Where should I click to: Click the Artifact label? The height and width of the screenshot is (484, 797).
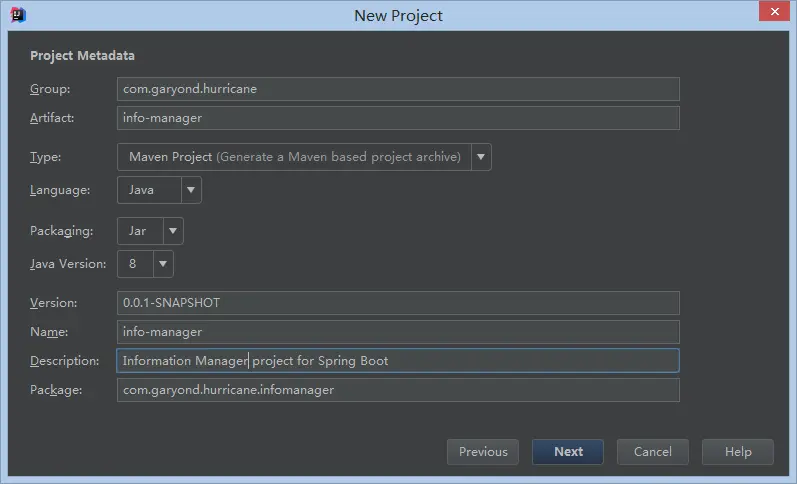52,118
